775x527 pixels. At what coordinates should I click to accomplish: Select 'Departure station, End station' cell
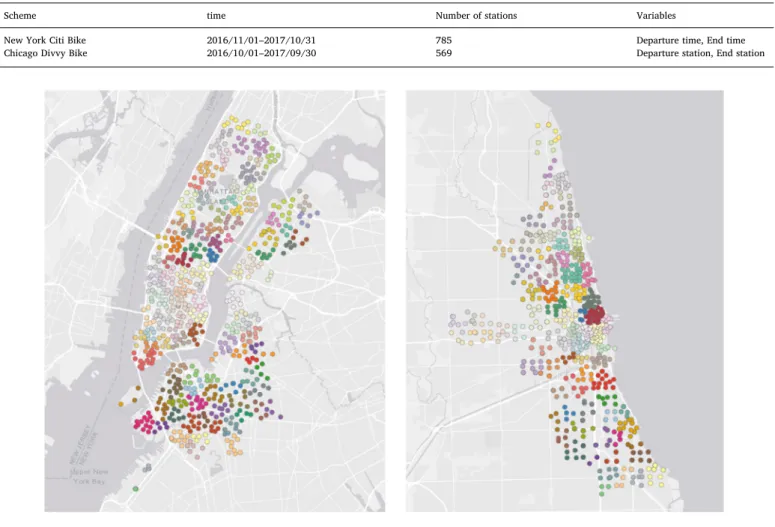point(700,53)
